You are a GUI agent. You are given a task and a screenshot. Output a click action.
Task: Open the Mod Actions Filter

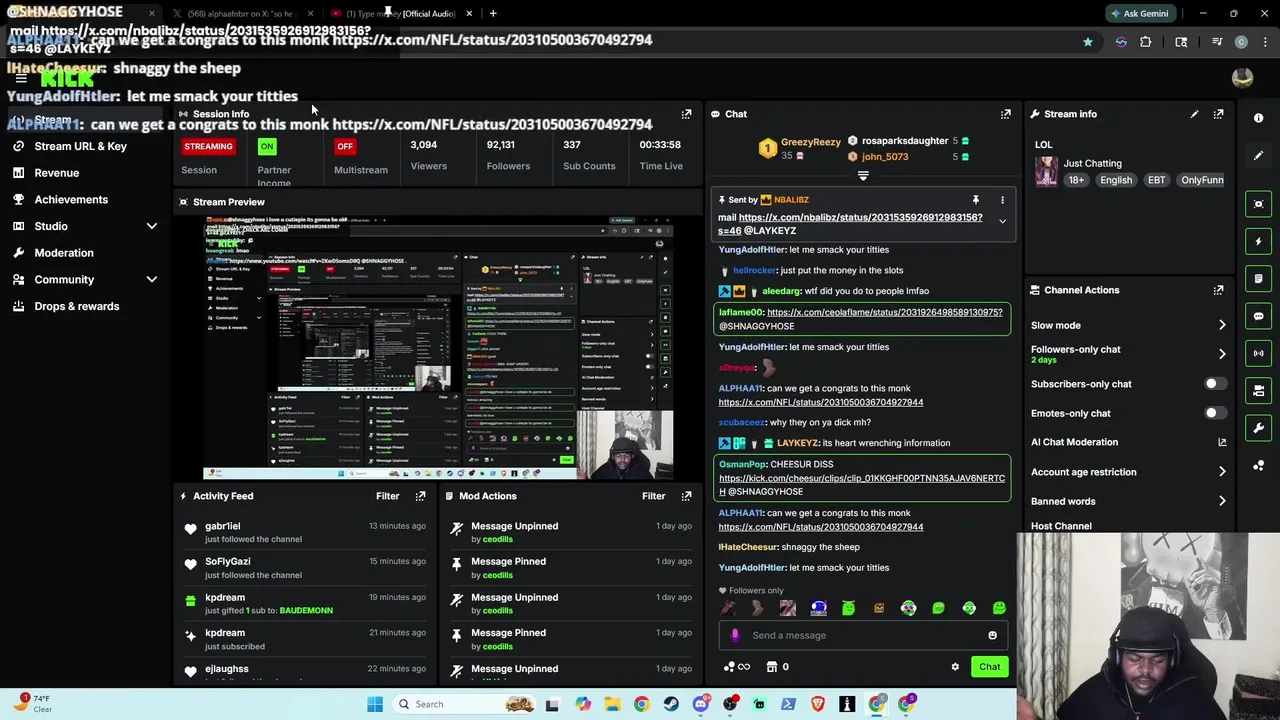[x=653, y=496]
